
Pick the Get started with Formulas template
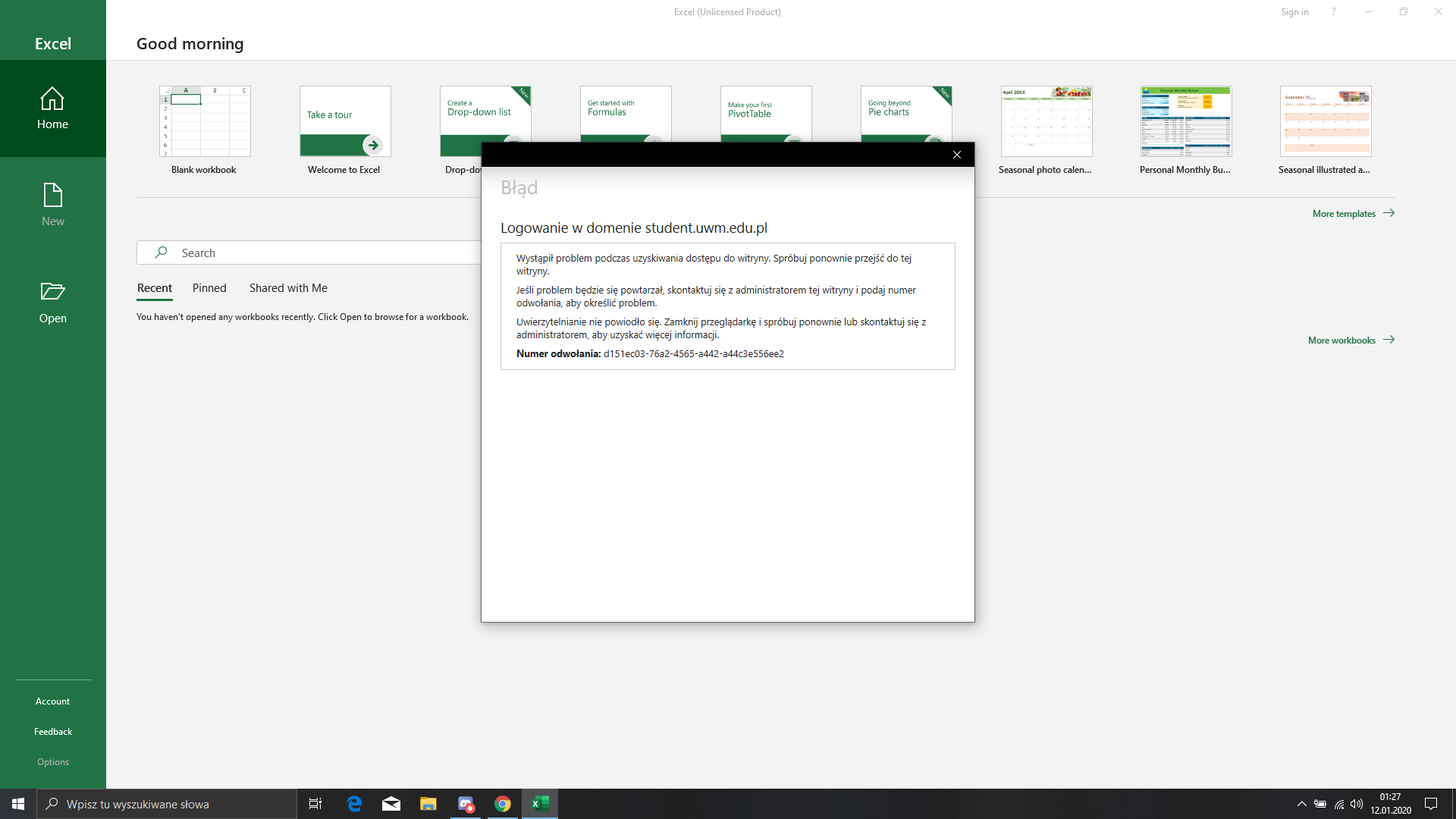coord(626,114)
